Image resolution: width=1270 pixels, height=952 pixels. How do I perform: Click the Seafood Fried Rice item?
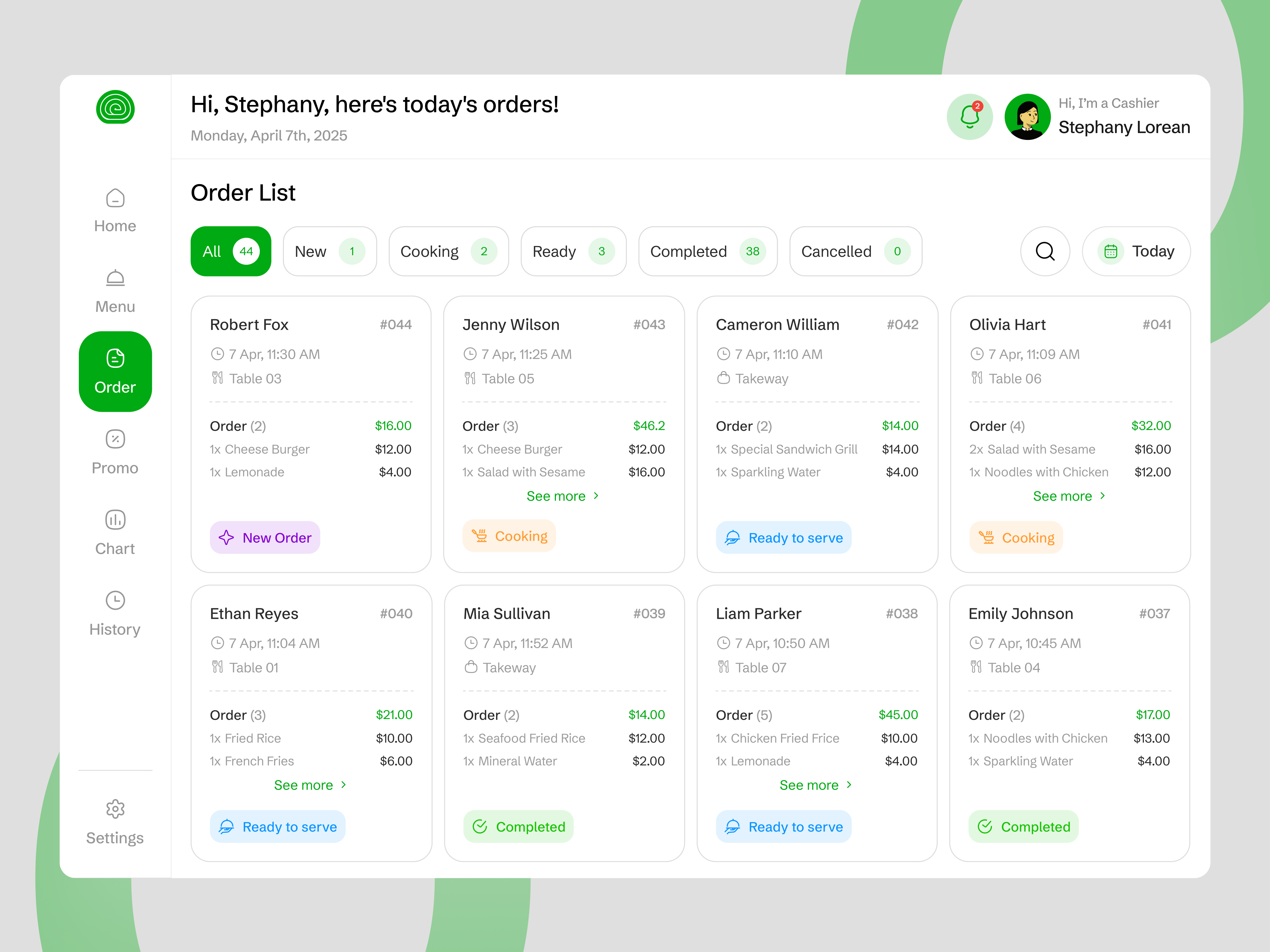(x=524, y=739)
